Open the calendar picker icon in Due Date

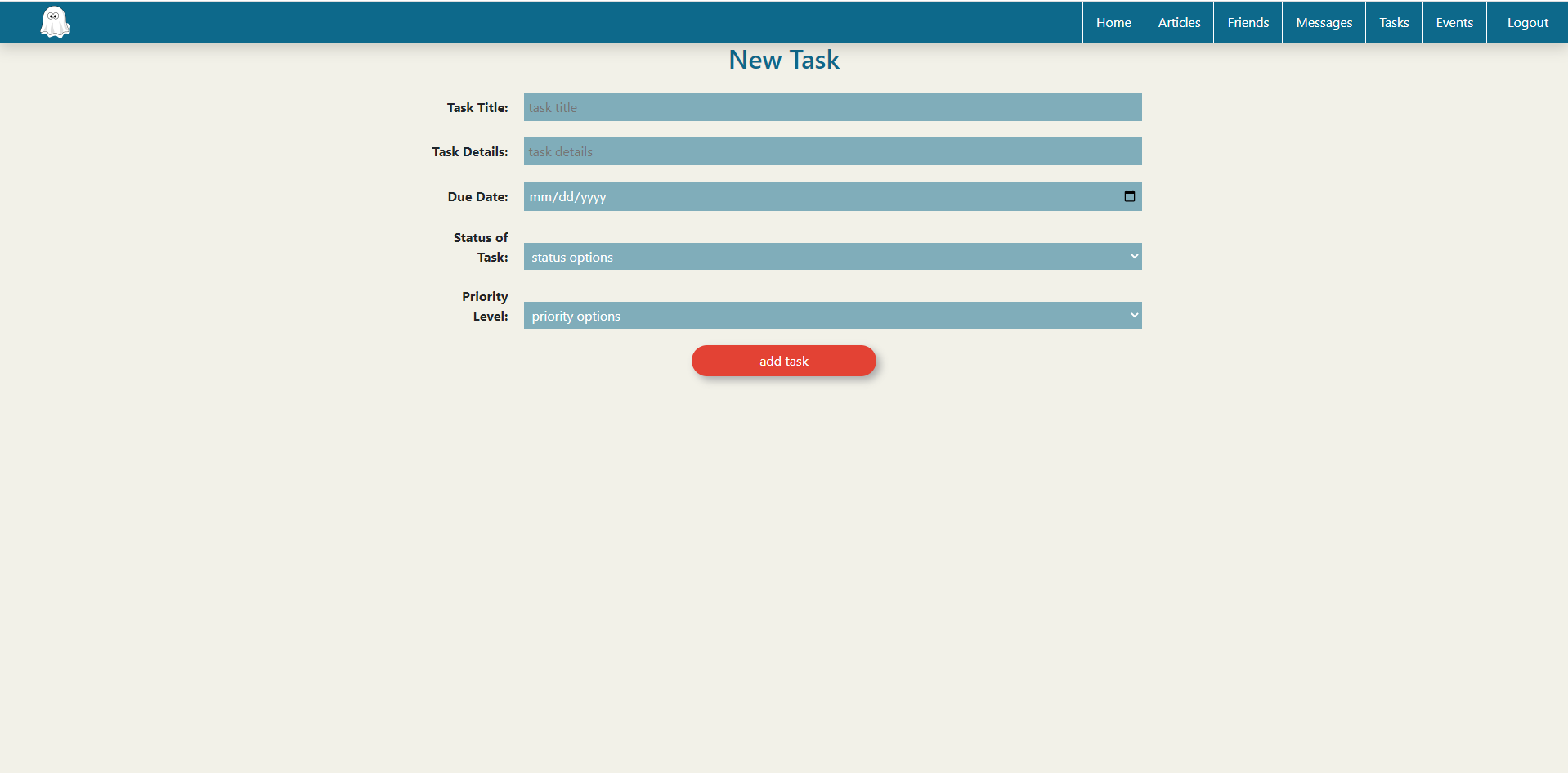tap(1129, 196)
